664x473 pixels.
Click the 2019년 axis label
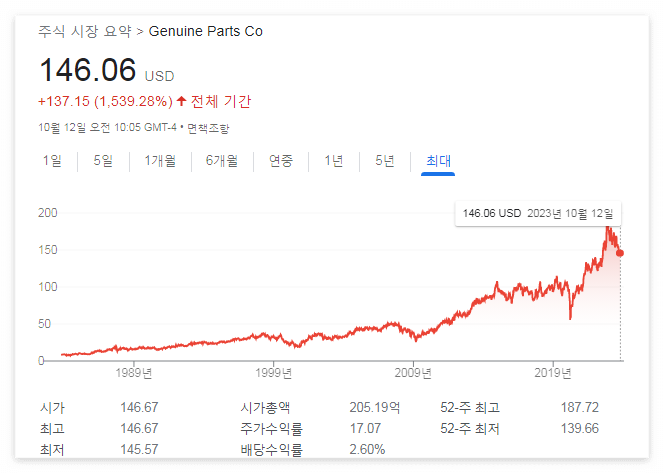pos(553,373)
